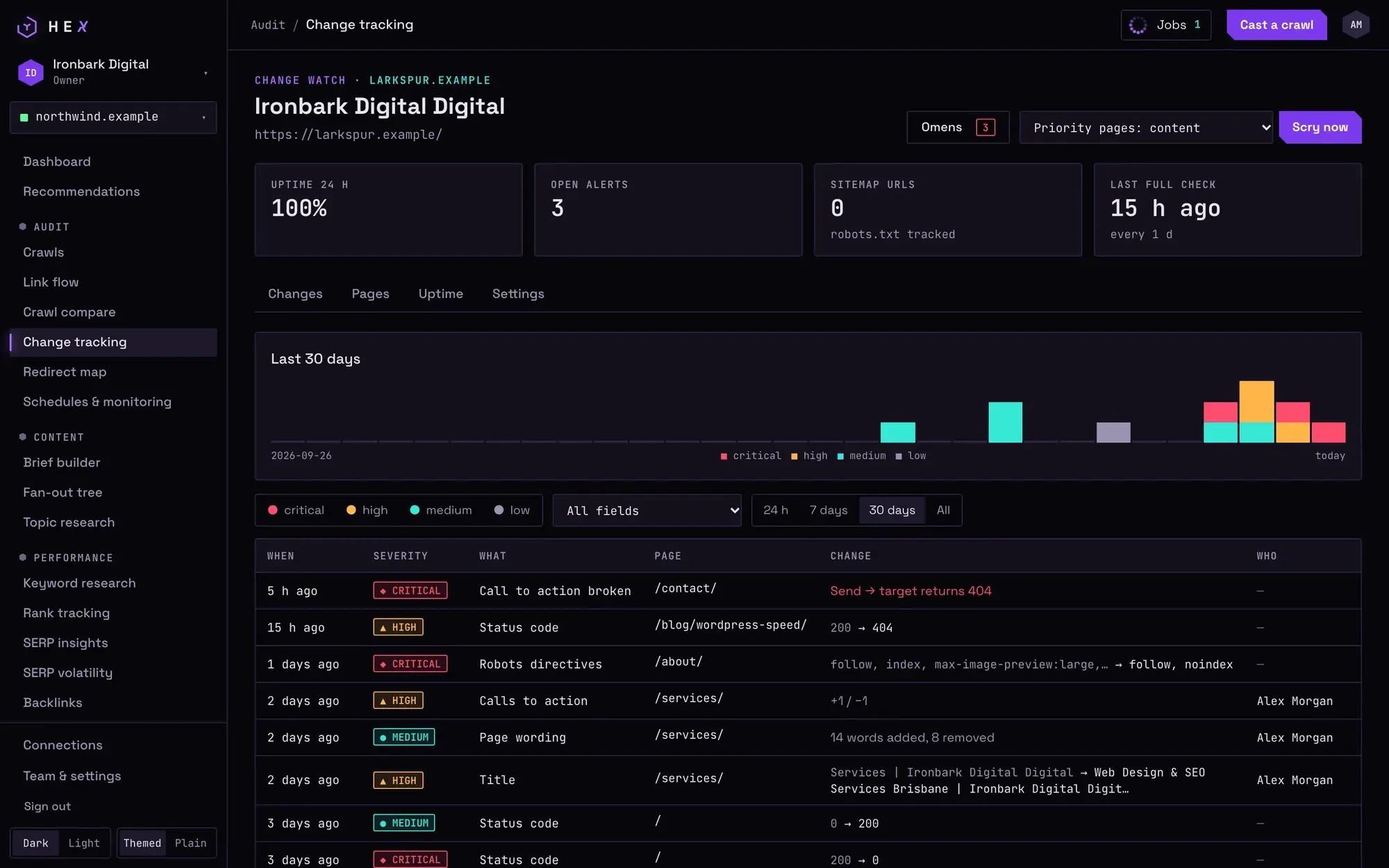Switch to the Settings tab

(518, 294)
